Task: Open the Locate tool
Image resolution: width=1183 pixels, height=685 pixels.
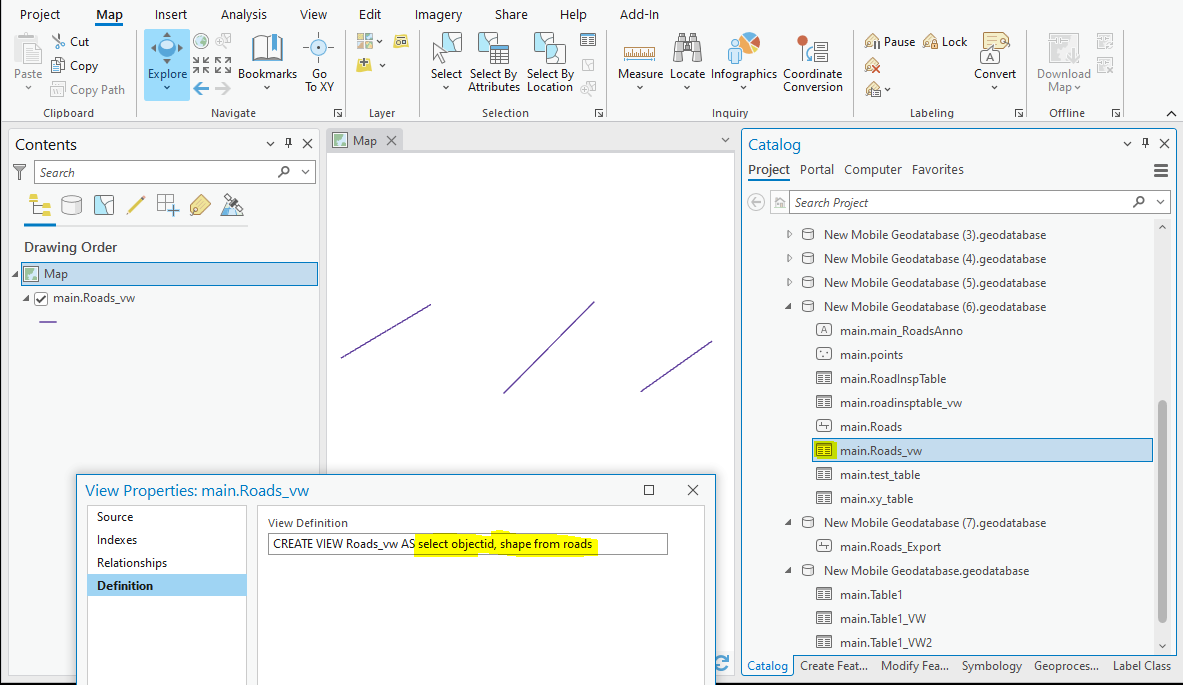Action: coord(687,63)
